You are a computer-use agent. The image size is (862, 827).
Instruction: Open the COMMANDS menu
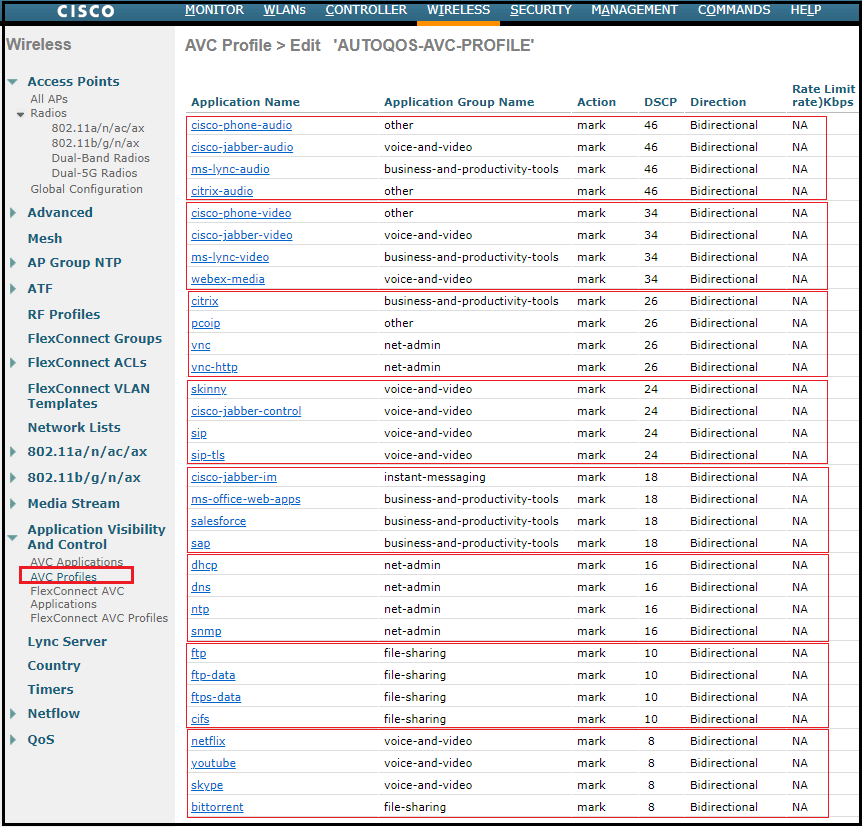(734, 10)
